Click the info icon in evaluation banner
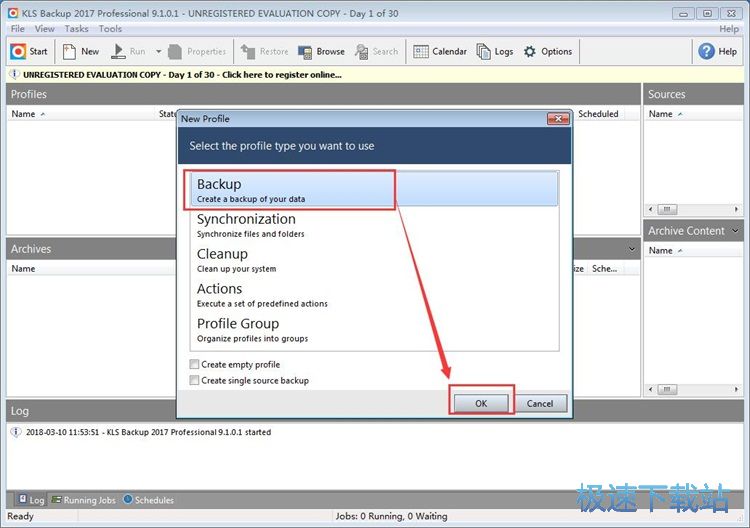This screenshot has width=750, height=528. coord(14,75)
